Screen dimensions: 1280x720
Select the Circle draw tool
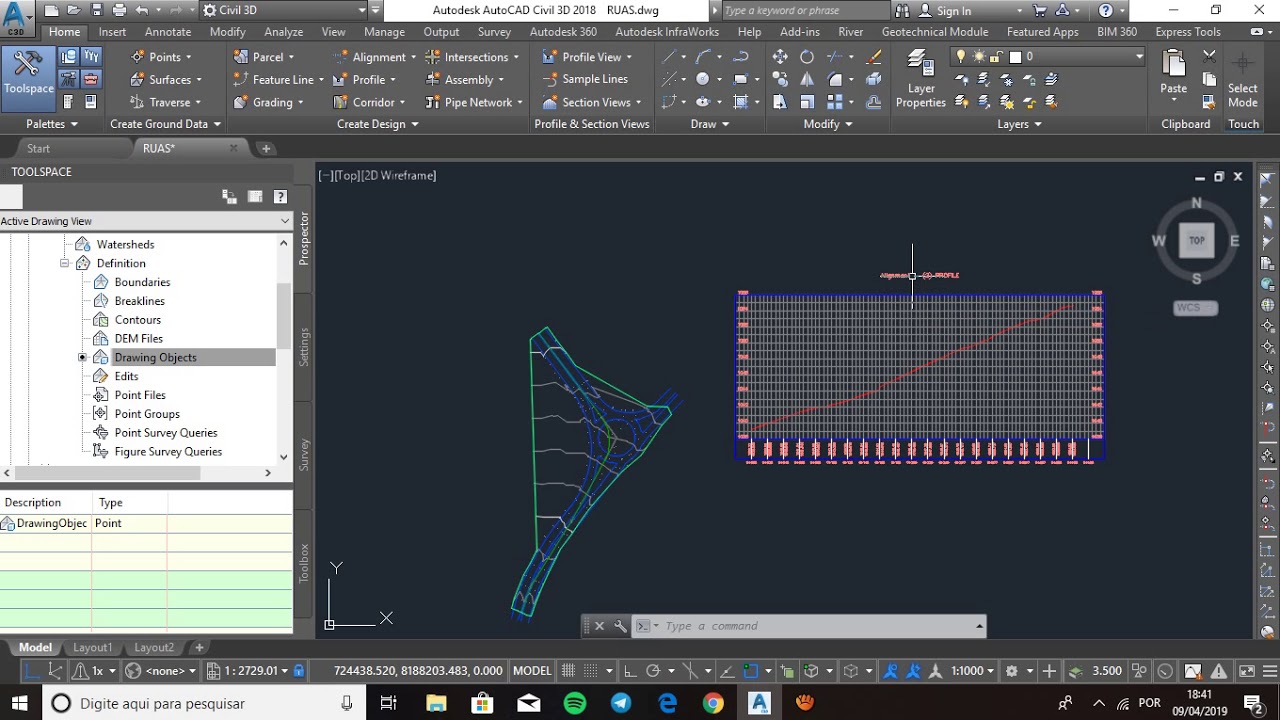click(703, 79)
